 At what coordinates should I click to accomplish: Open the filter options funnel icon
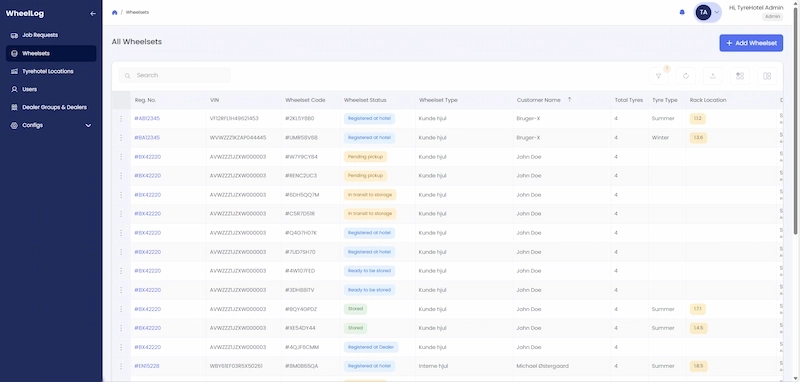659,76
